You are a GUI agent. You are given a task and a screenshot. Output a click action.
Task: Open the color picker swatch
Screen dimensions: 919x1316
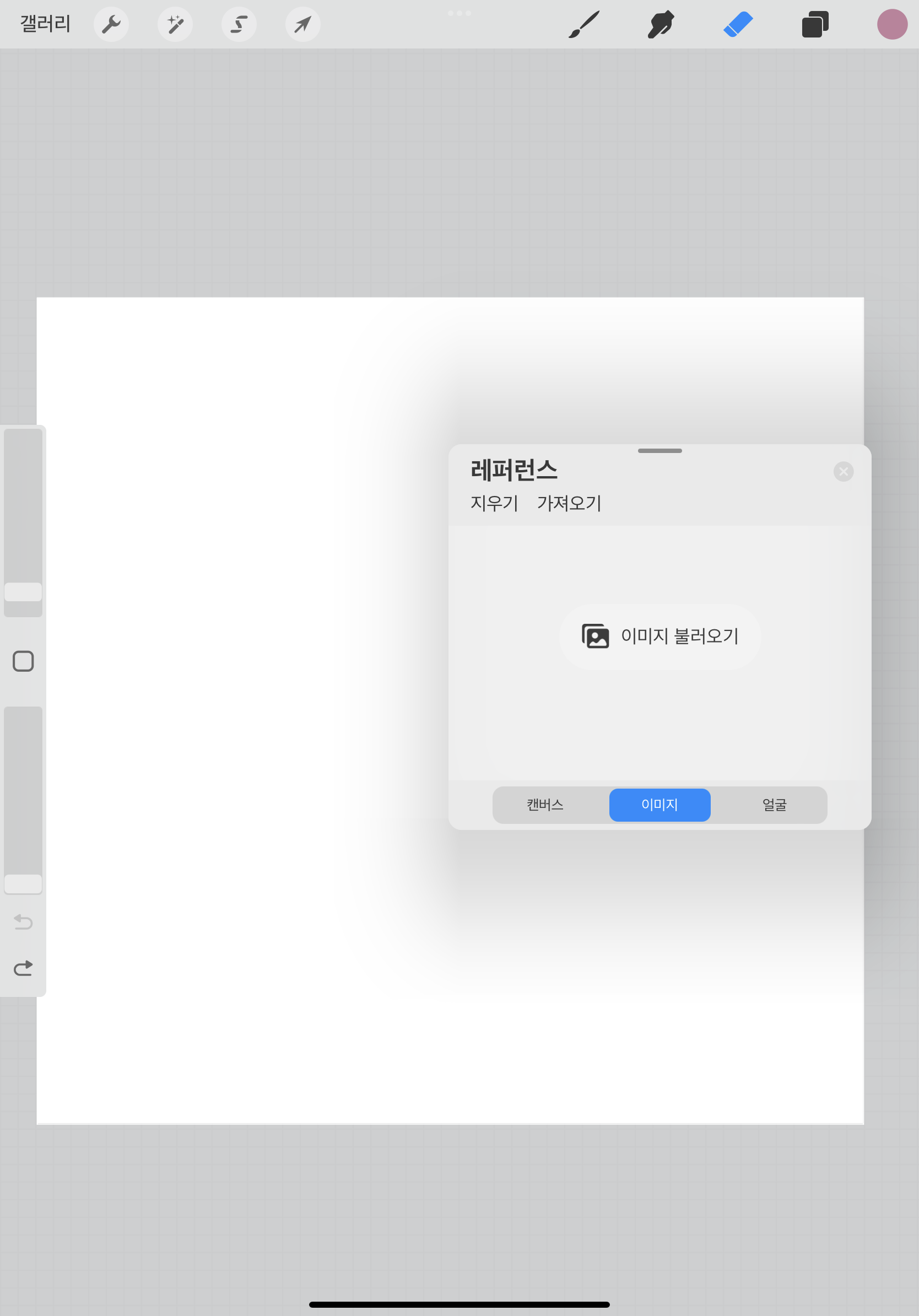(892, 24)
